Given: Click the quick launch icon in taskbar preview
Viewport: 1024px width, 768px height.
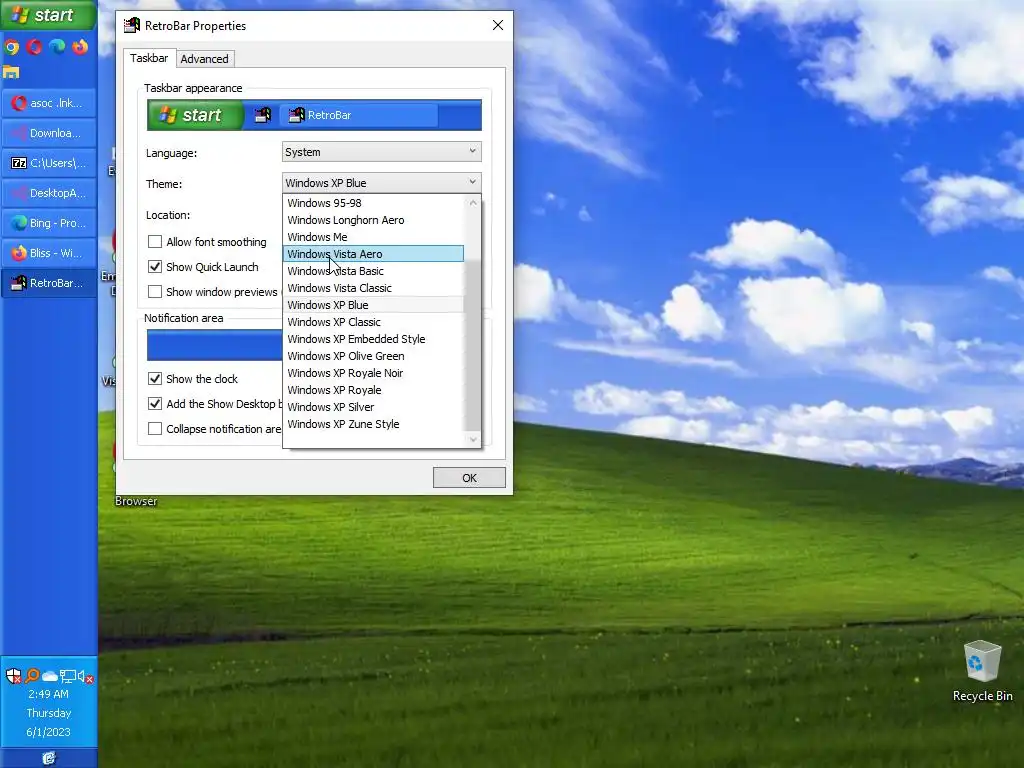Looking at the screenshot, I should tap(263, 116).
